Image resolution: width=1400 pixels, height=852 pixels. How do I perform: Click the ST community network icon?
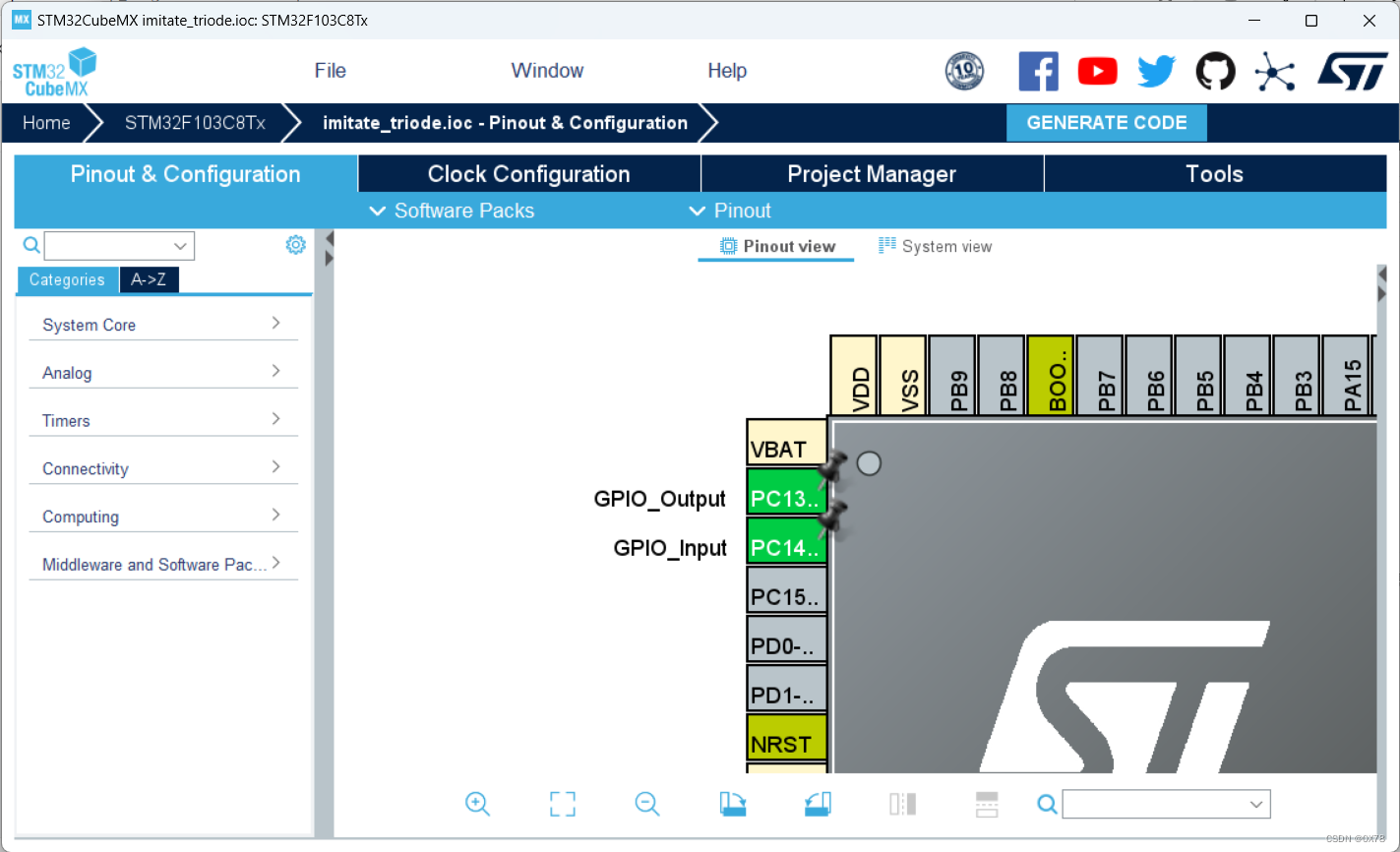pos(1275,72)
